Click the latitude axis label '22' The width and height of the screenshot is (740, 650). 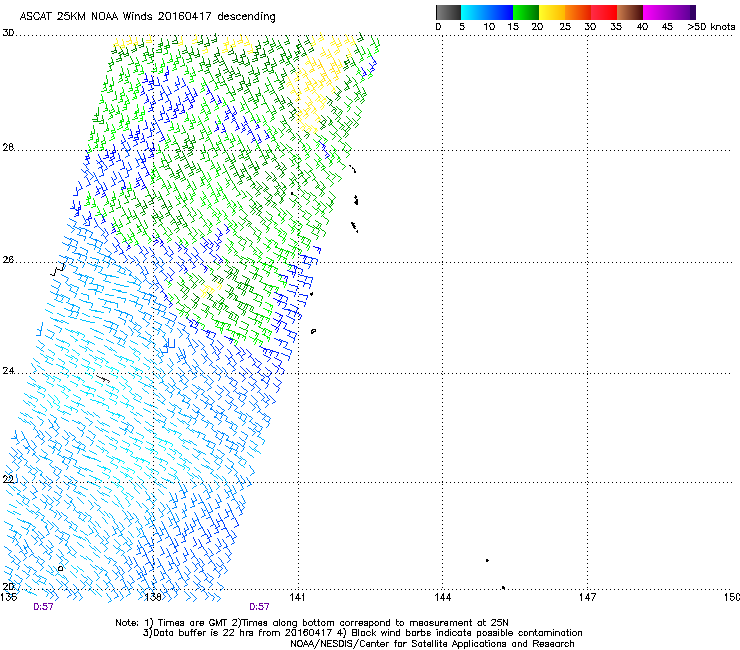(x=8, y=479)
